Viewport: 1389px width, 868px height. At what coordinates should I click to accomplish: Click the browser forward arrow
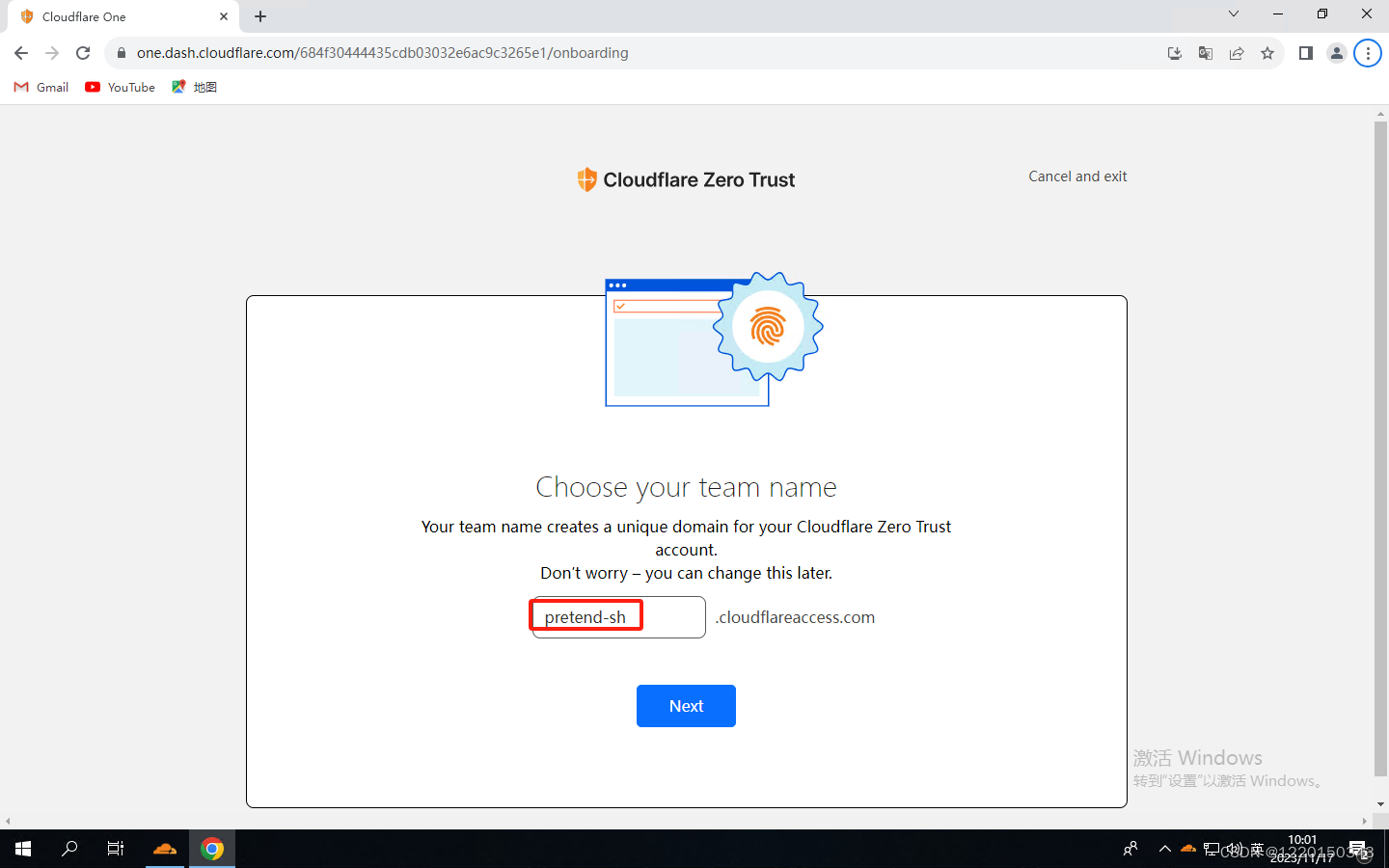coord(52,53)
